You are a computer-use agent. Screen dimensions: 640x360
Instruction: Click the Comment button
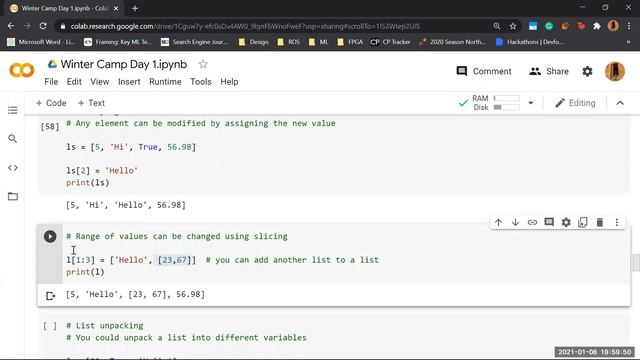(x=484, y=71)
